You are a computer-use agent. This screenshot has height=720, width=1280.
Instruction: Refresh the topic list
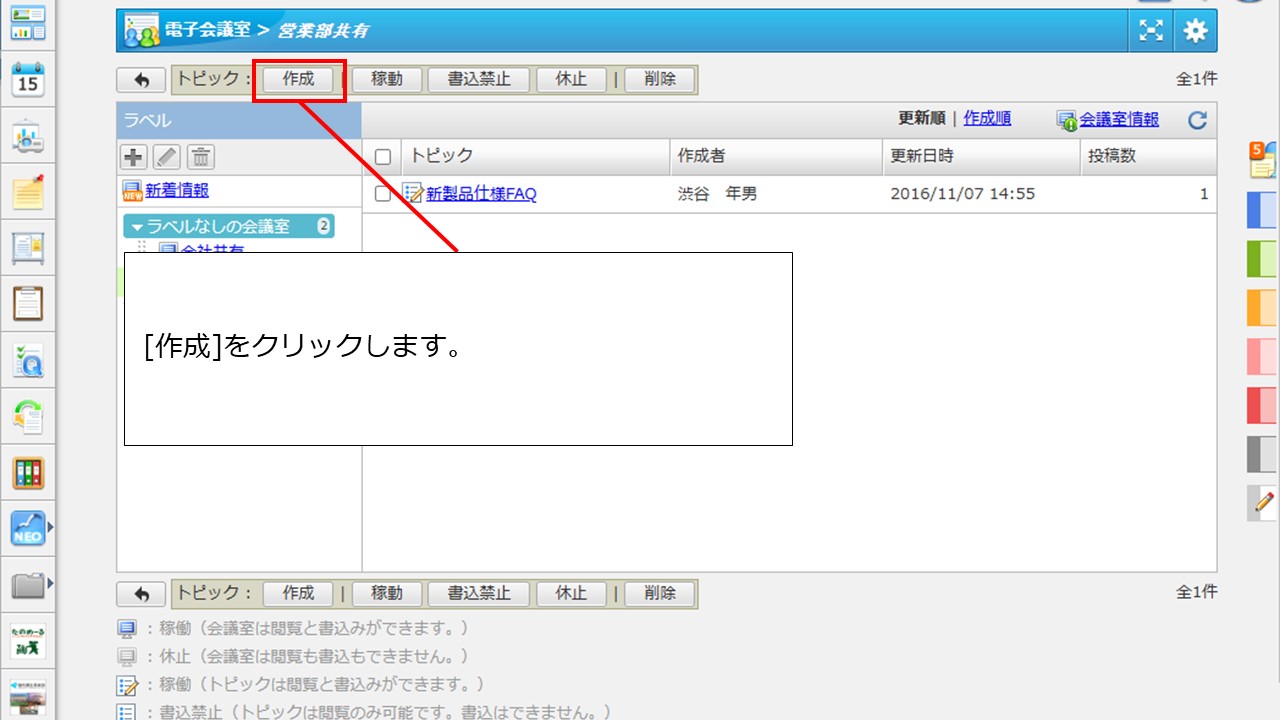click(1197, 121)
